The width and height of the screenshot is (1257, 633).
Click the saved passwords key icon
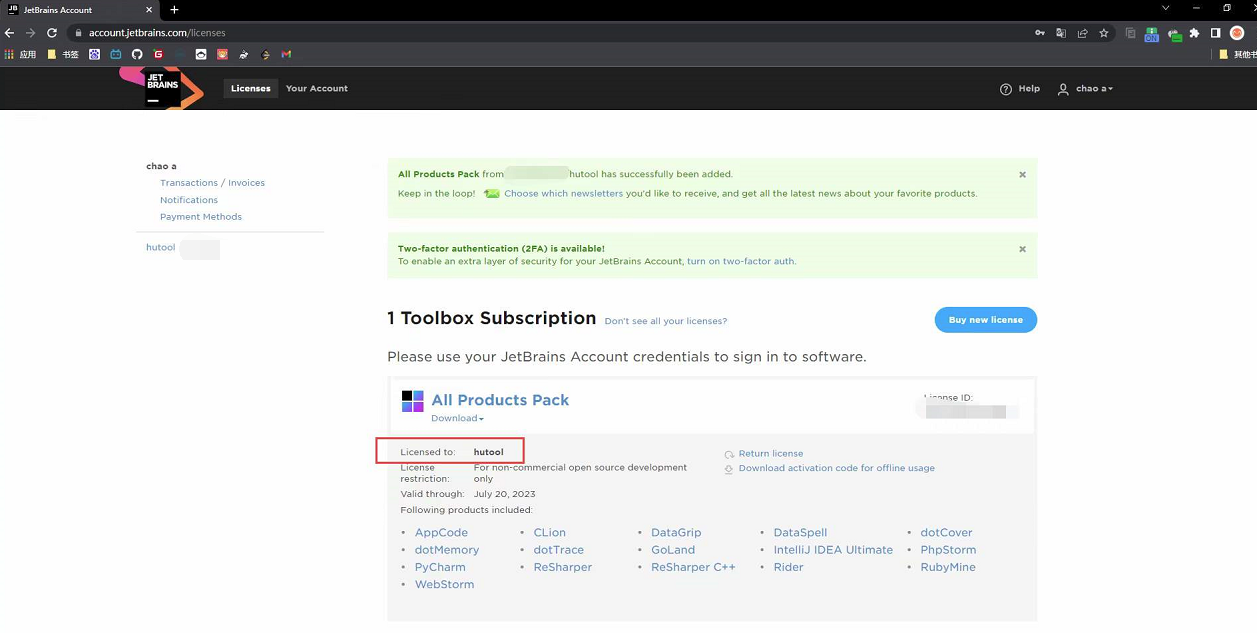(x=1040, y=33)
